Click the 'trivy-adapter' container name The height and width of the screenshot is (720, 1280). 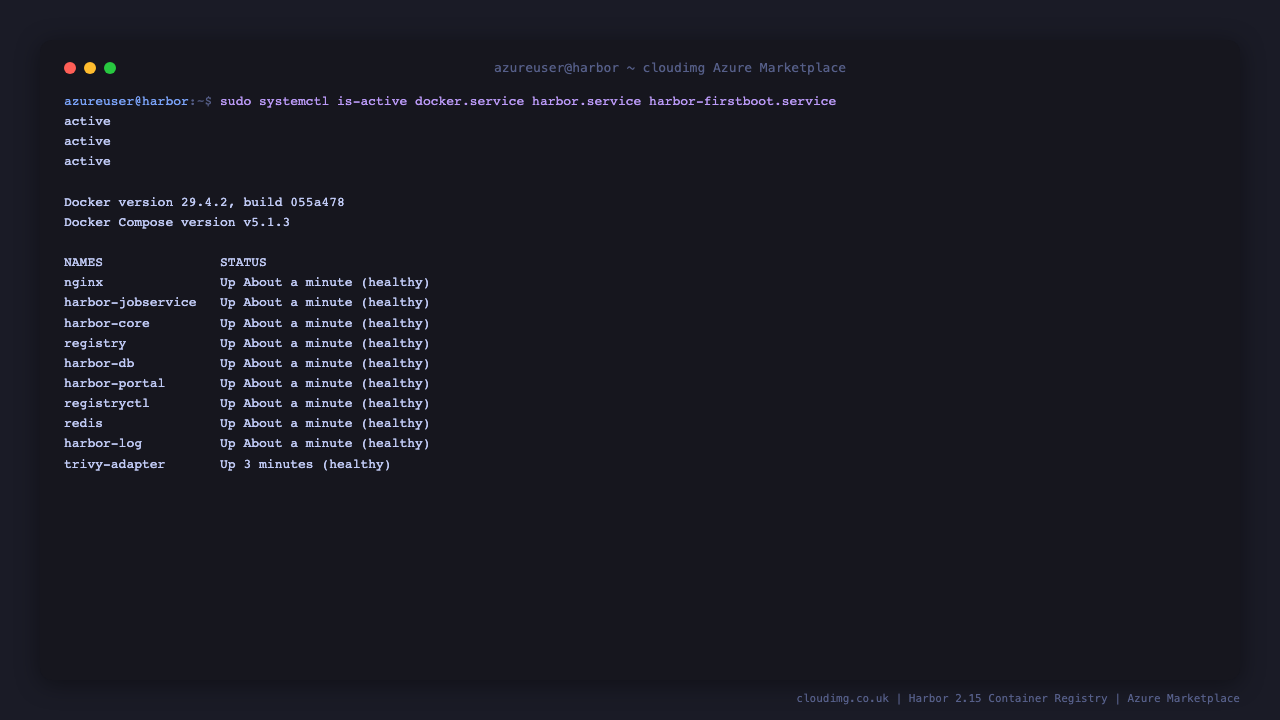point(114,464)
